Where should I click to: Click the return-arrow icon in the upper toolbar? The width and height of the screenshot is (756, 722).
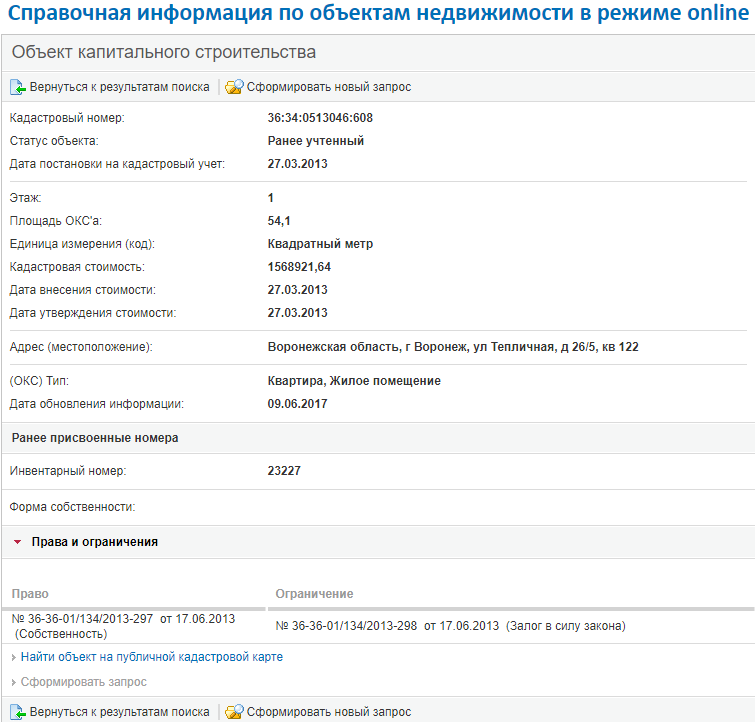[x=17, y=87]
